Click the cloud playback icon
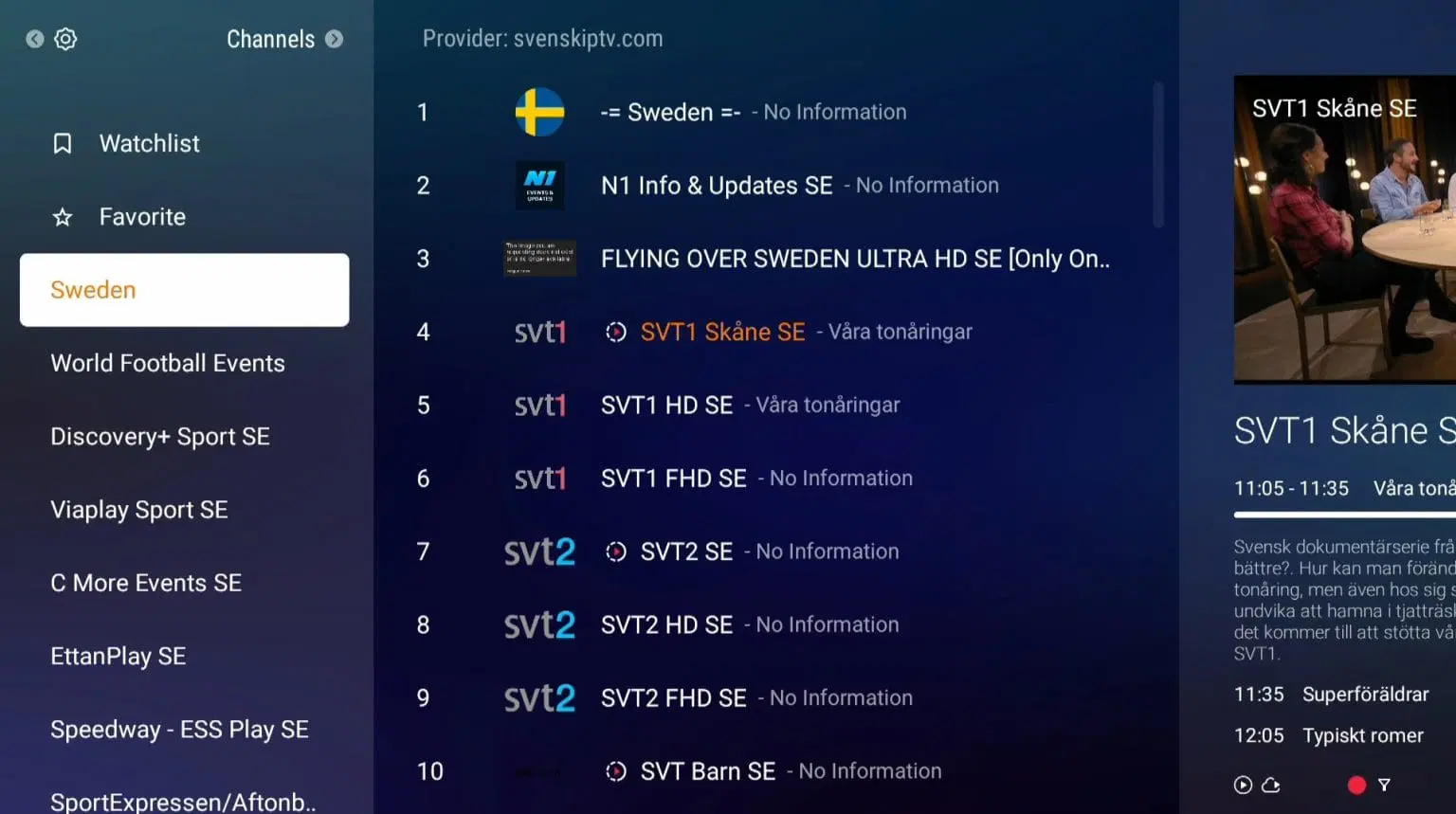The width and height of the screenshot is (1456, 814). pyautogui.click(x=1271, y=785)
